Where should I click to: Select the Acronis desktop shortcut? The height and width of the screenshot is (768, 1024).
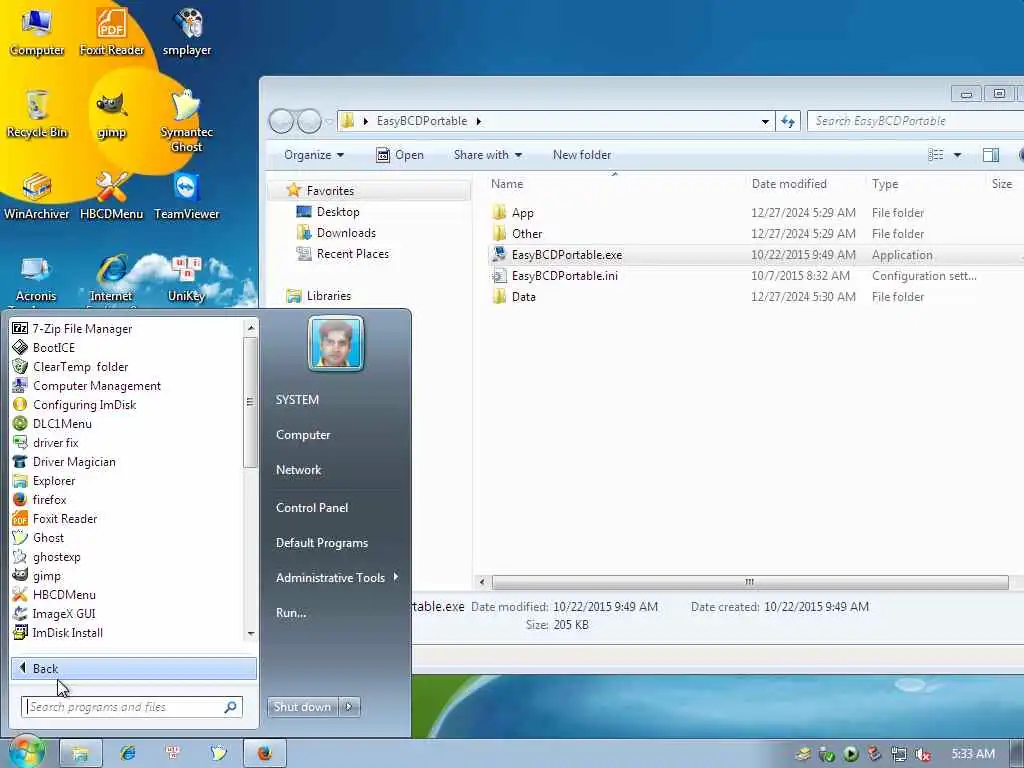tap(37, 280)
